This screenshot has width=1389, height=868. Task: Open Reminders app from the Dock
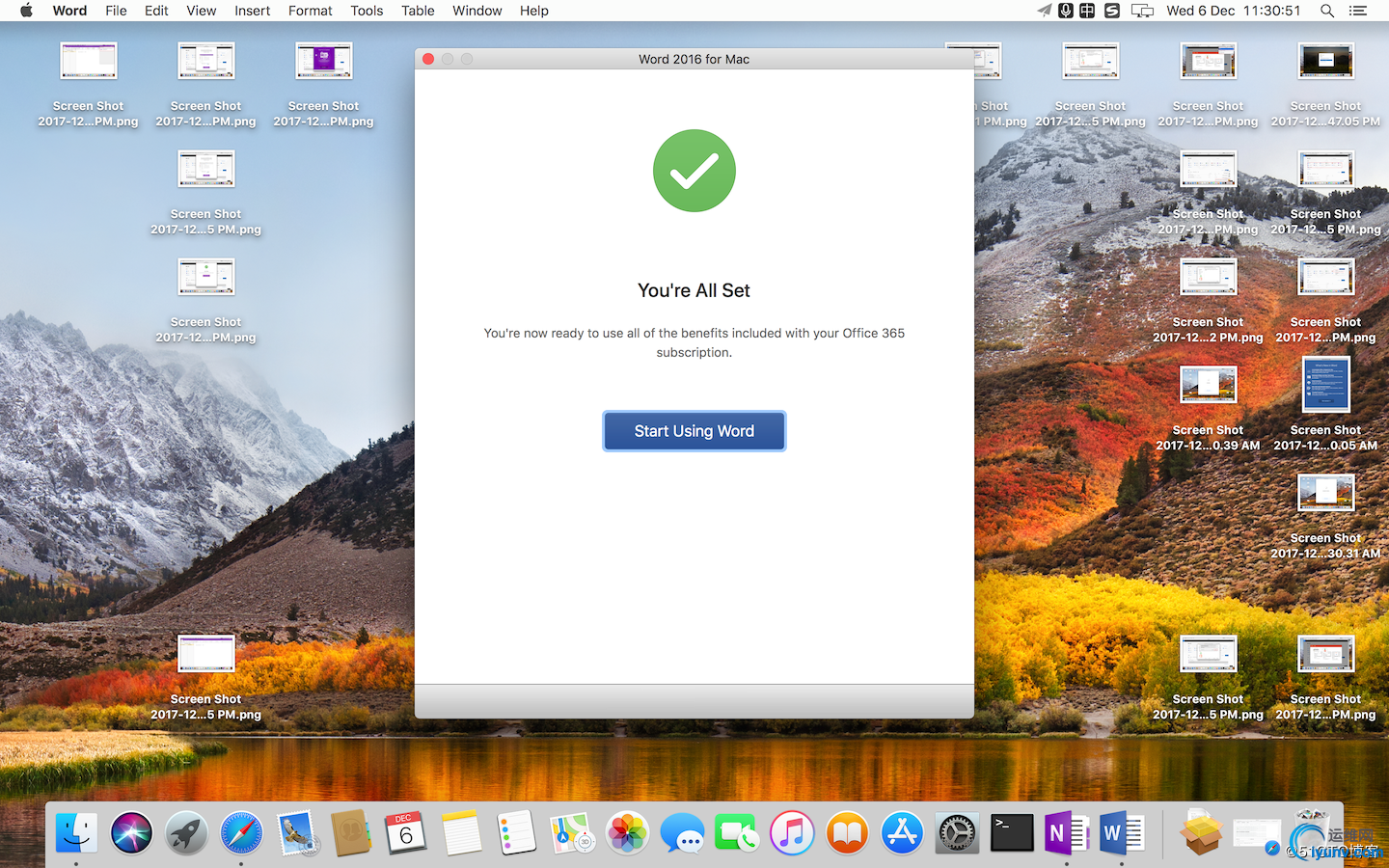point(516,833)
